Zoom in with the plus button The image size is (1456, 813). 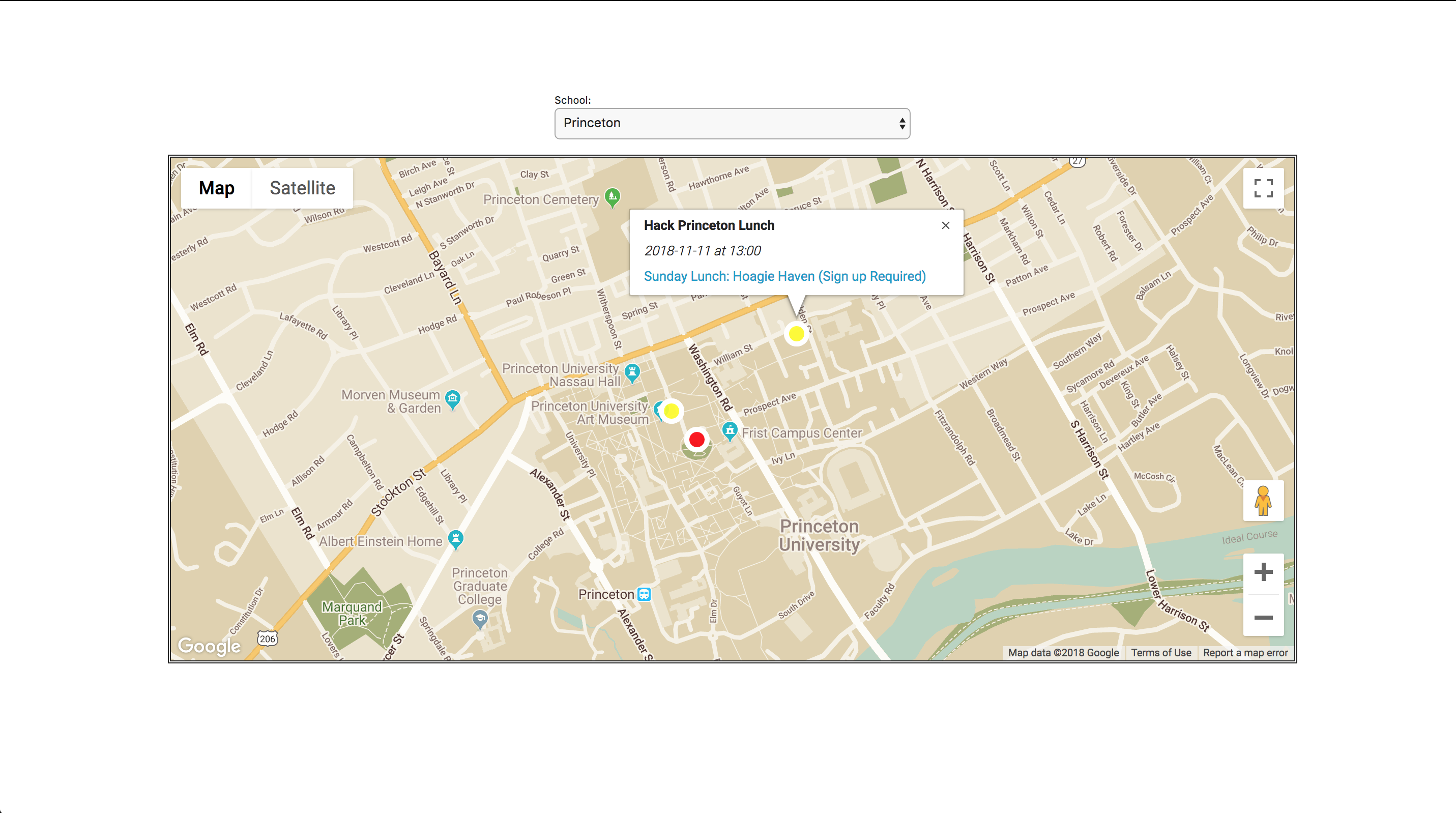(1263, 572)
